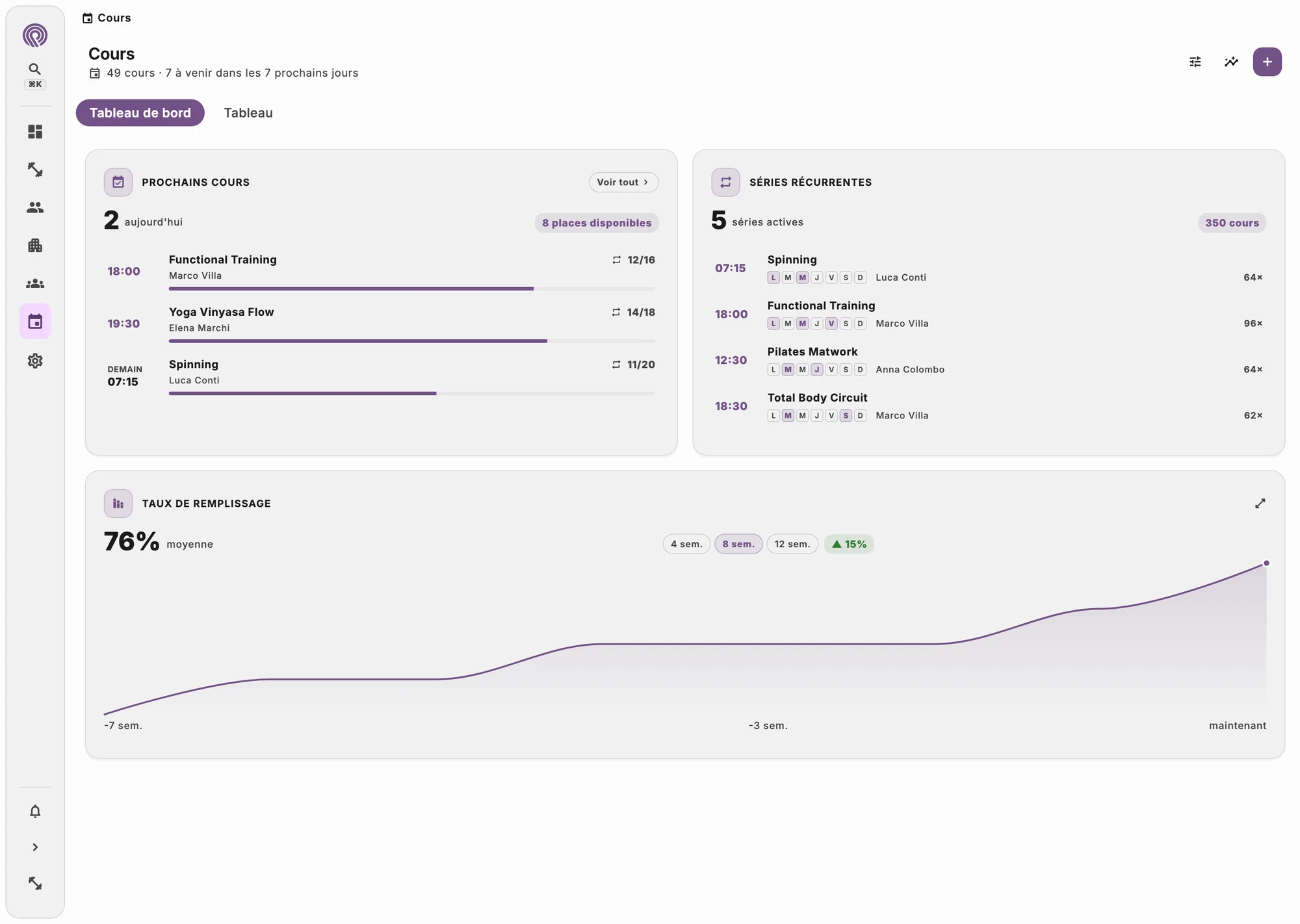
Task: Click the filter sliders icon at top right
Action: [1195, 62]
